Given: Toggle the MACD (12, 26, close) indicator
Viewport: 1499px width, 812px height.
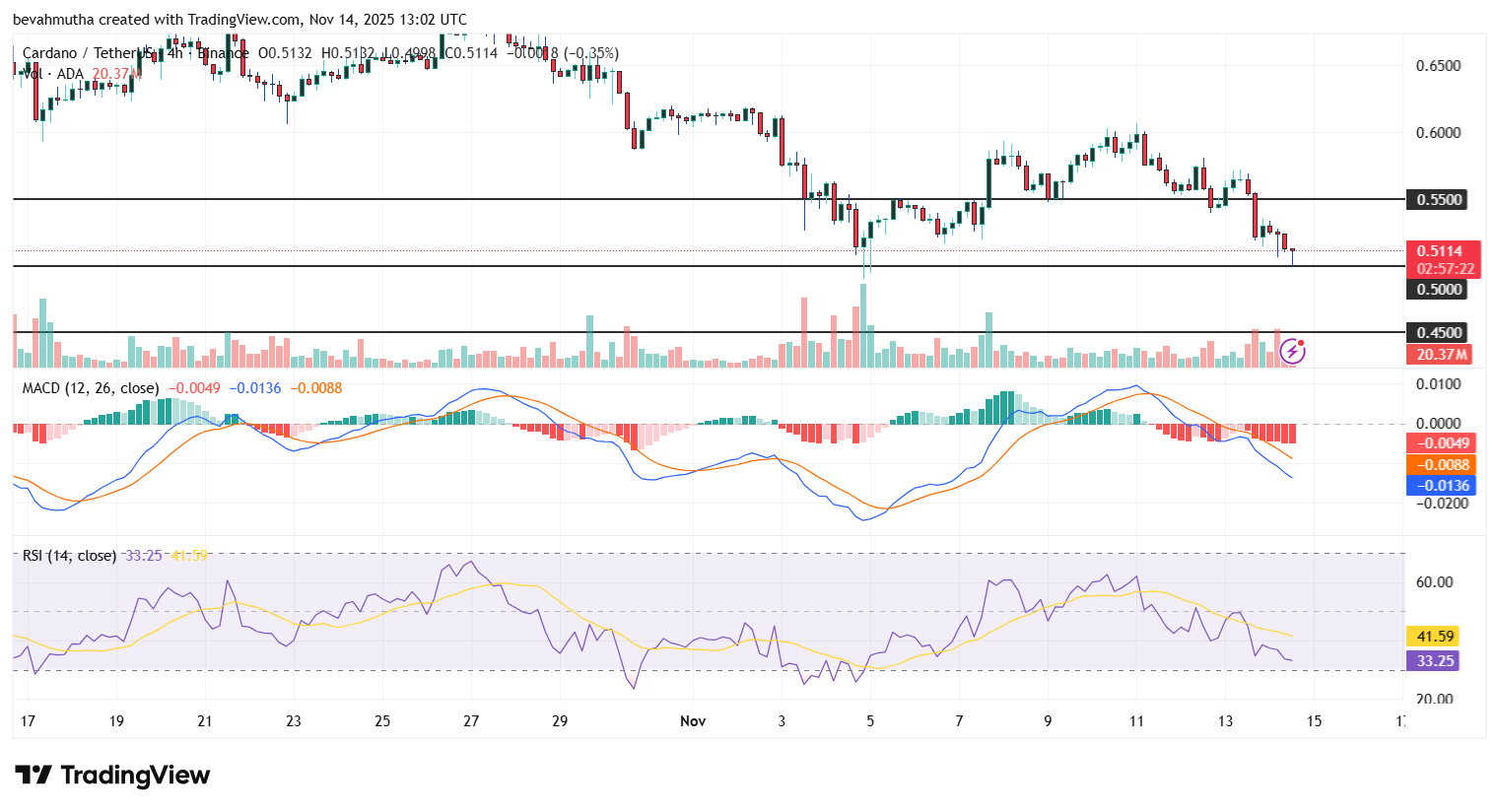Looking at the screenshot, I should [x=89, y=388].
